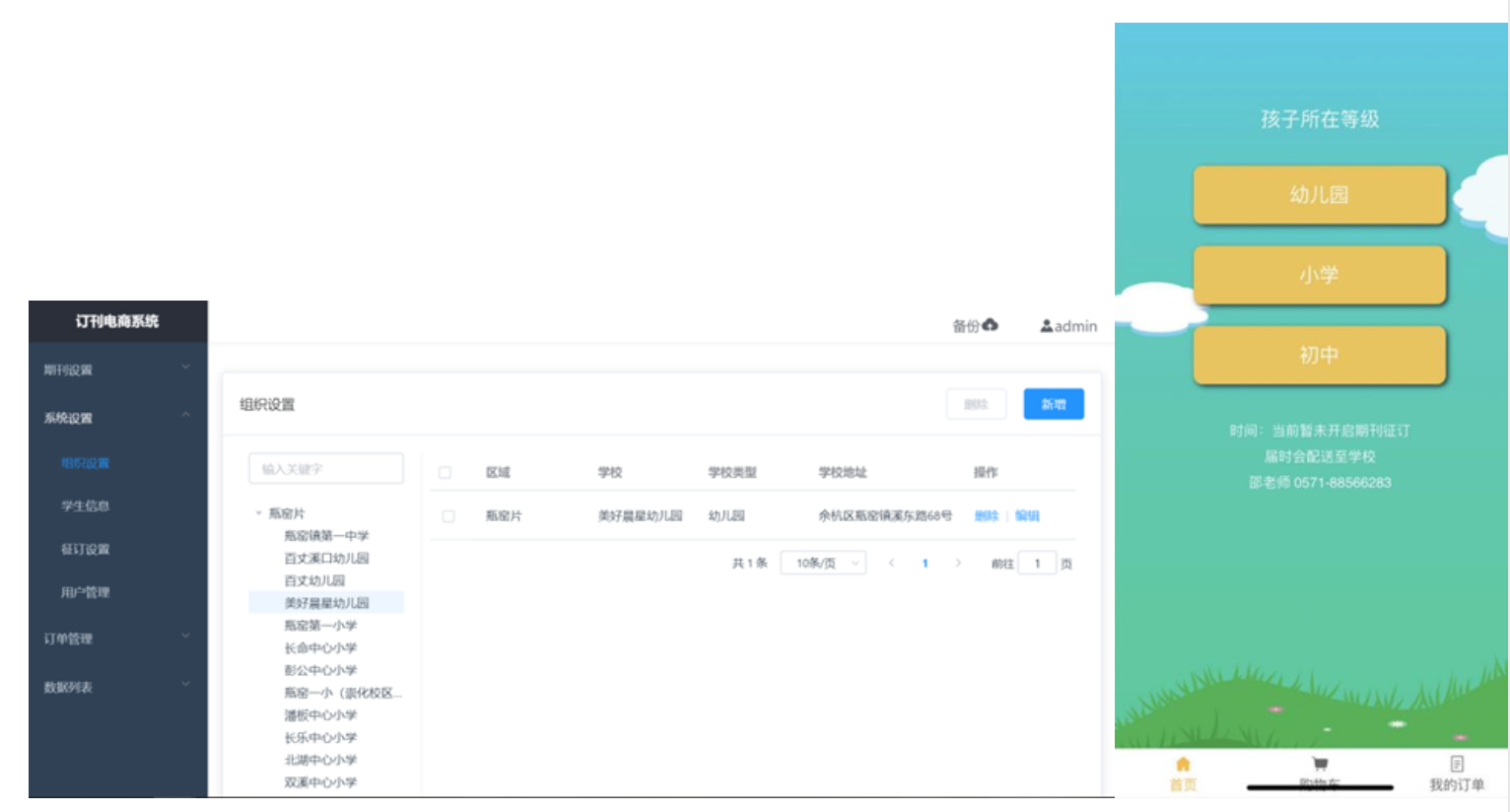Open the 我的订单 orders icon

coord(1457,765)
